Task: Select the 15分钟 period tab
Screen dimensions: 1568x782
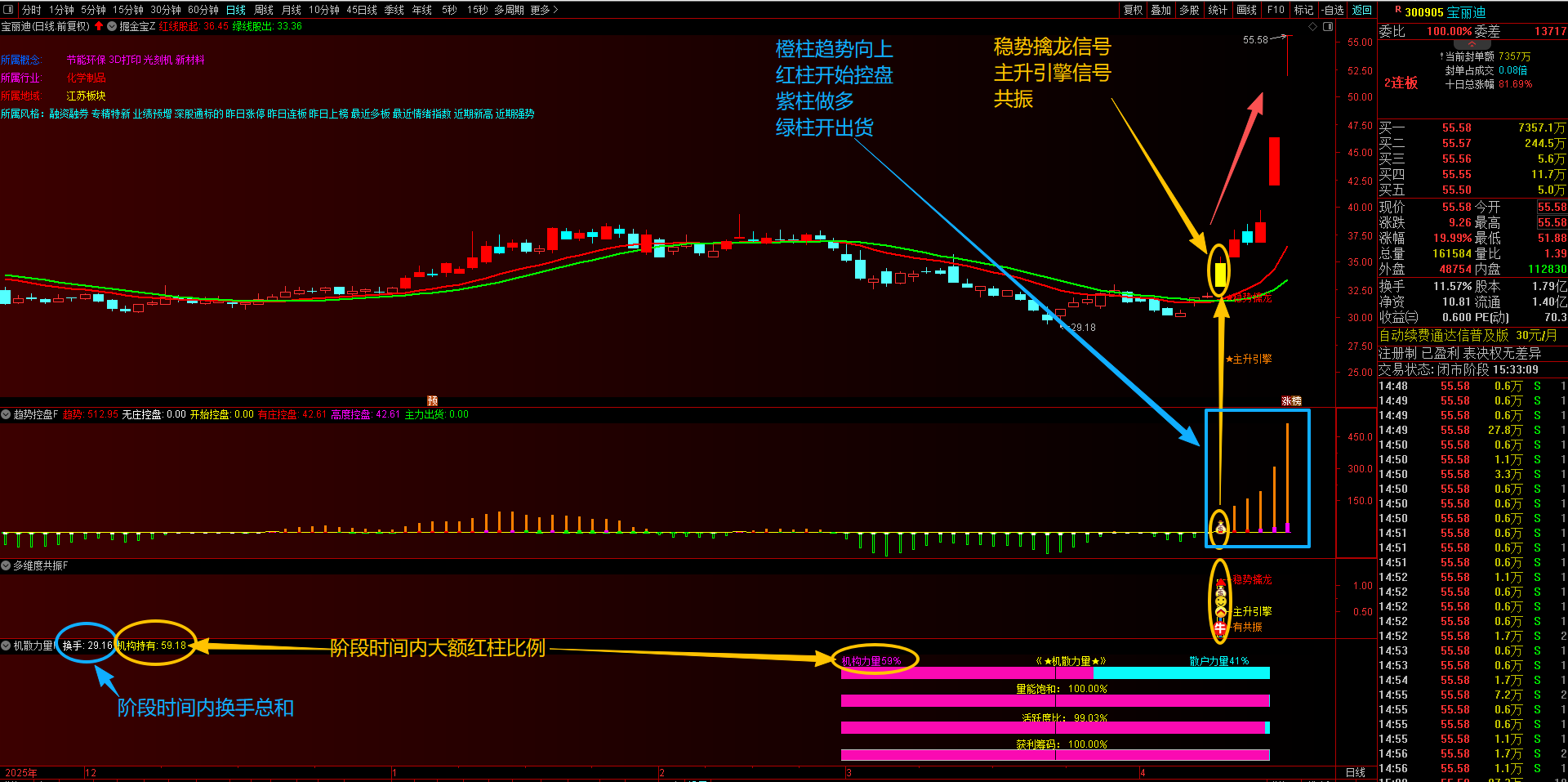Action: tap(128, 10)
